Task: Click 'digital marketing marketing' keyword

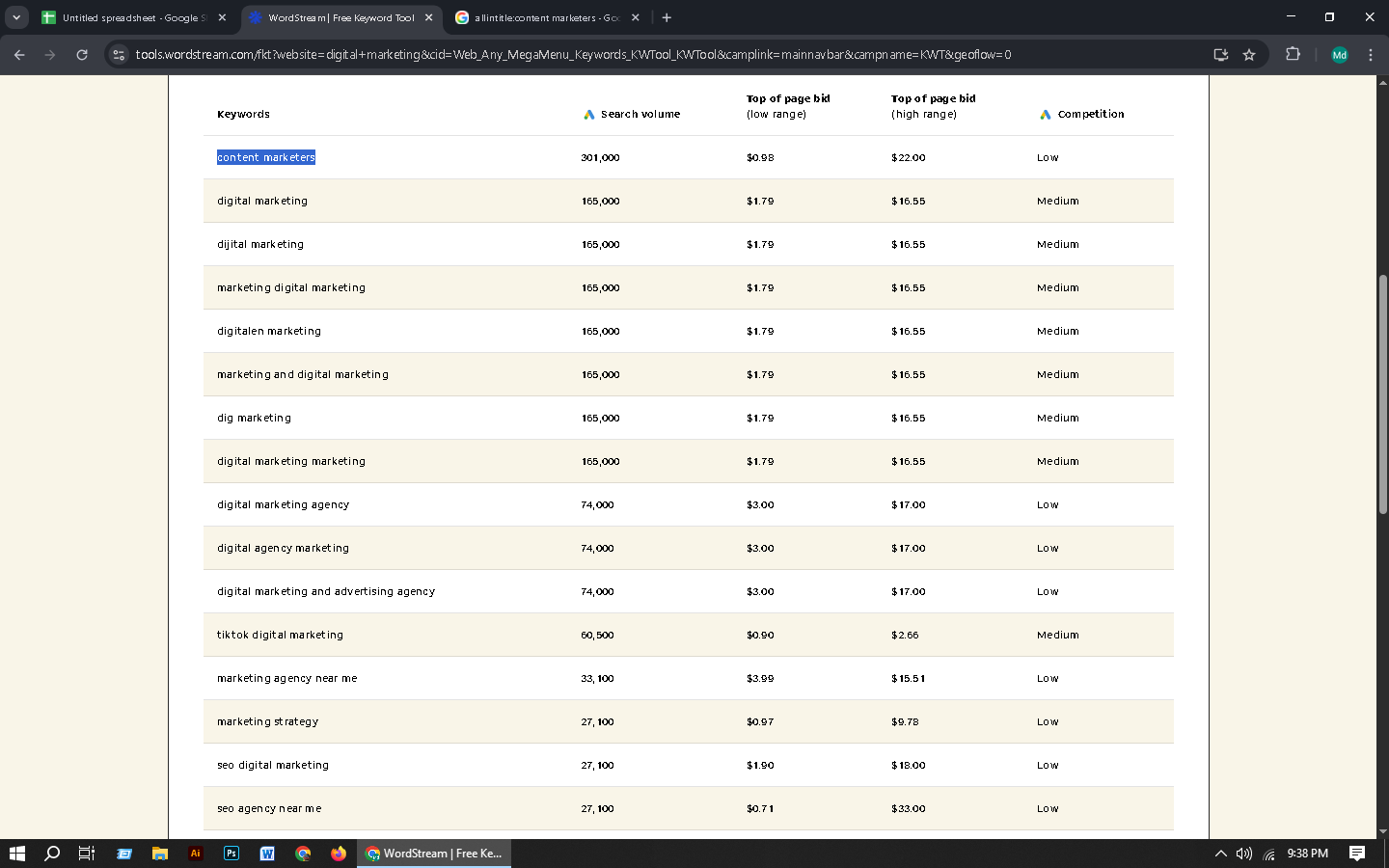Action: [x=291, y=461]
